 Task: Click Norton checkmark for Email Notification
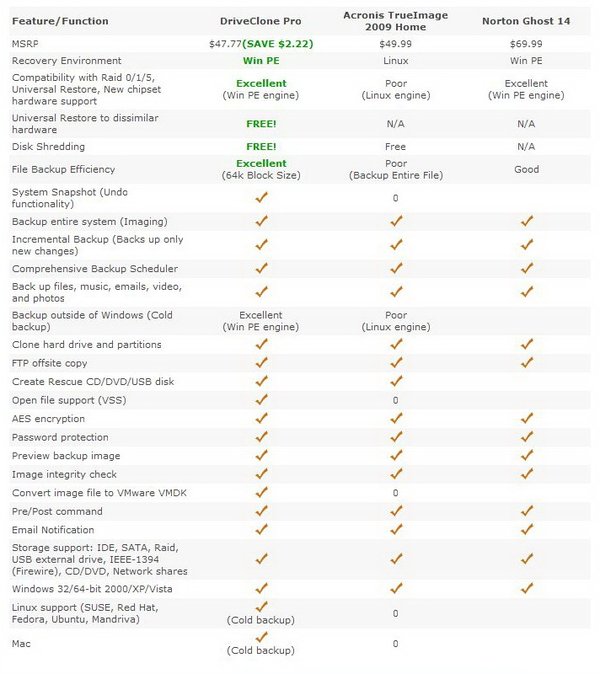[x=527, y=529]
